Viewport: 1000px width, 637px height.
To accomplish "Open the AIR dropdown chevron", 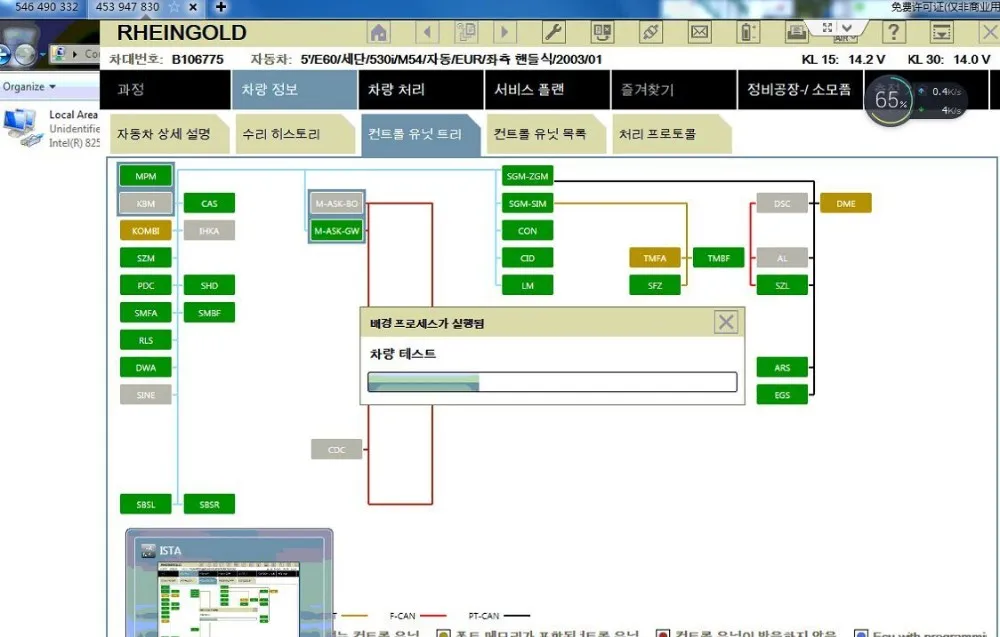I will (846, 27).
